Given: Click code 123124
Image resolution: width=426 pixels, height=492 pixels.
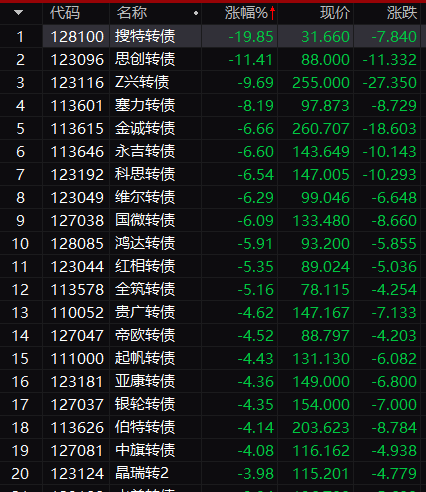Looking at the screenshot, I should [77, 474].
